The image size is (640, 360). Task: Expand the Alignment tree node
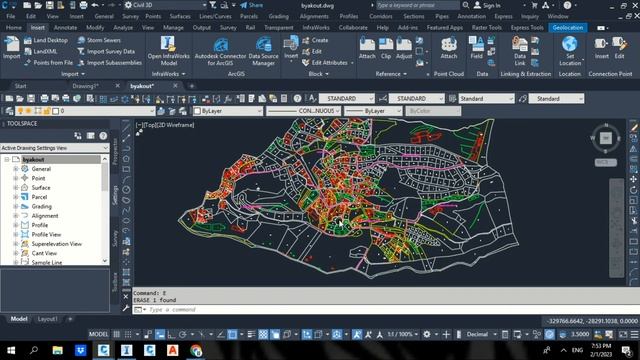[x=16, y=216]
